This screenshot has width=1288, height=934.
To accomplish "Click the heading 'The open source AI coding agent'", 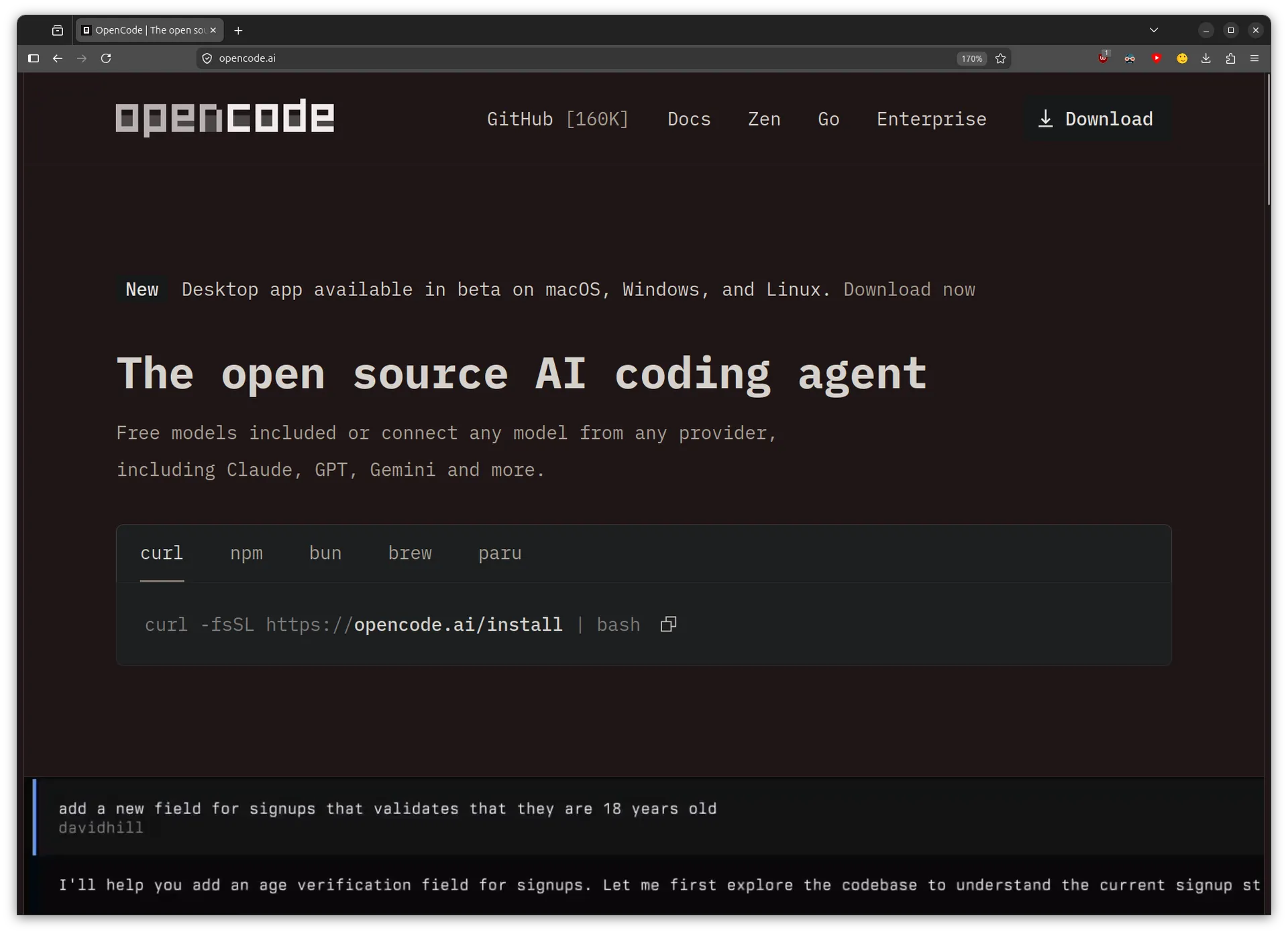I will 521,374.
